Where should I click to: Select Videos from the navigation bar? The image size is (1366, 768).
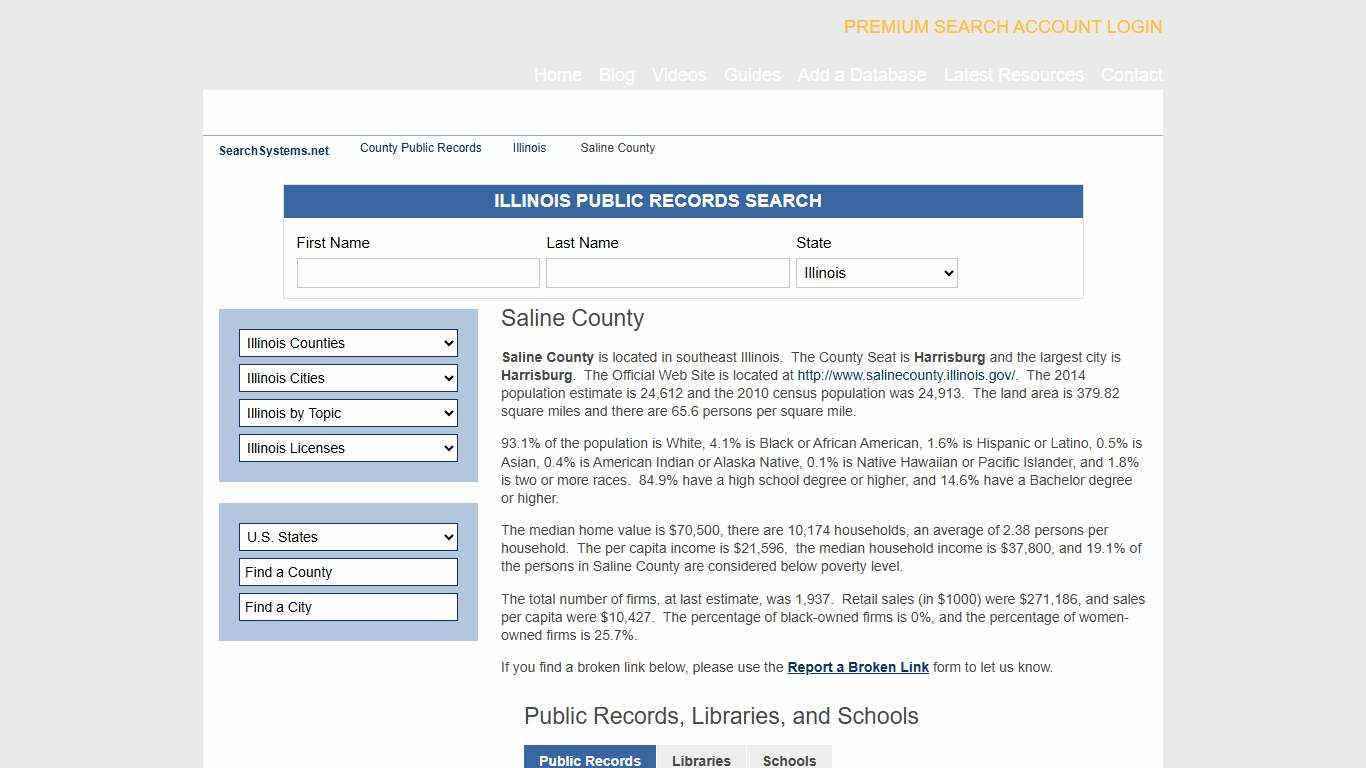point(678,75)
